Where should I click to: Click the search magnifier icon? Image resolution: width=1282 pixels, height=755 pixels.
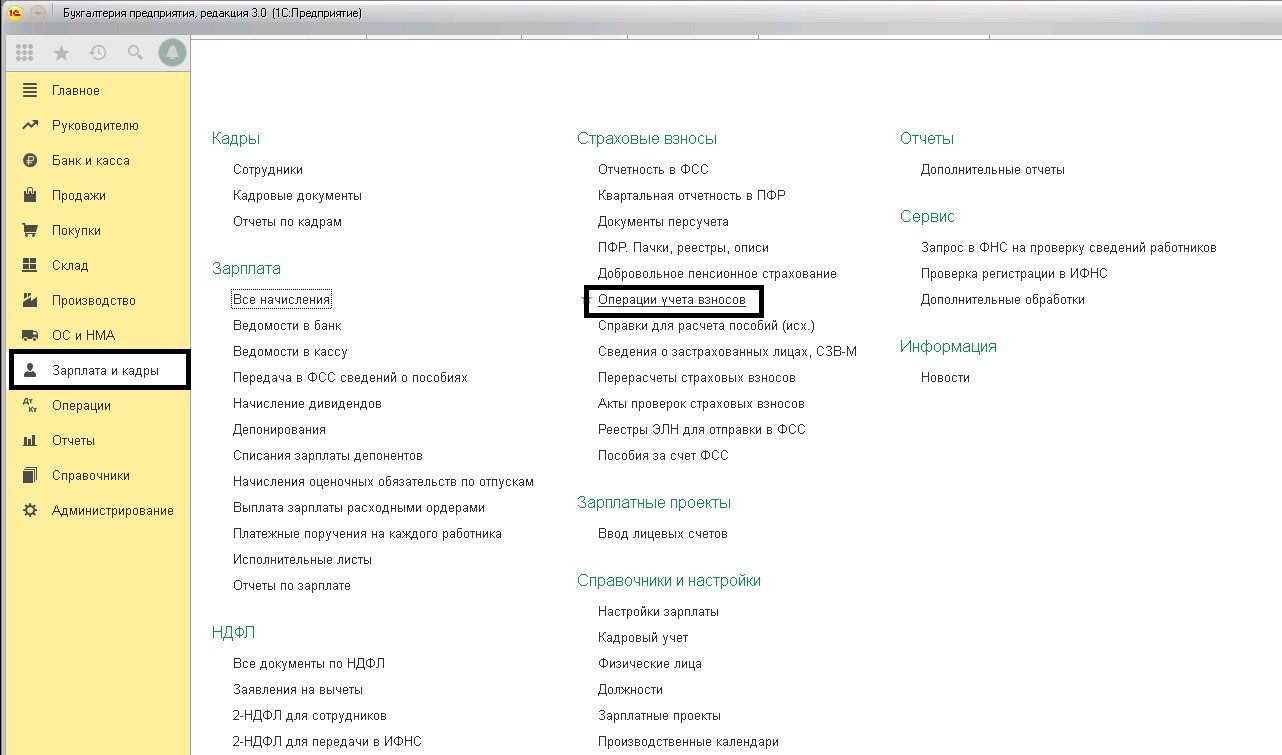pyautogui.click(x=134, y=53)
